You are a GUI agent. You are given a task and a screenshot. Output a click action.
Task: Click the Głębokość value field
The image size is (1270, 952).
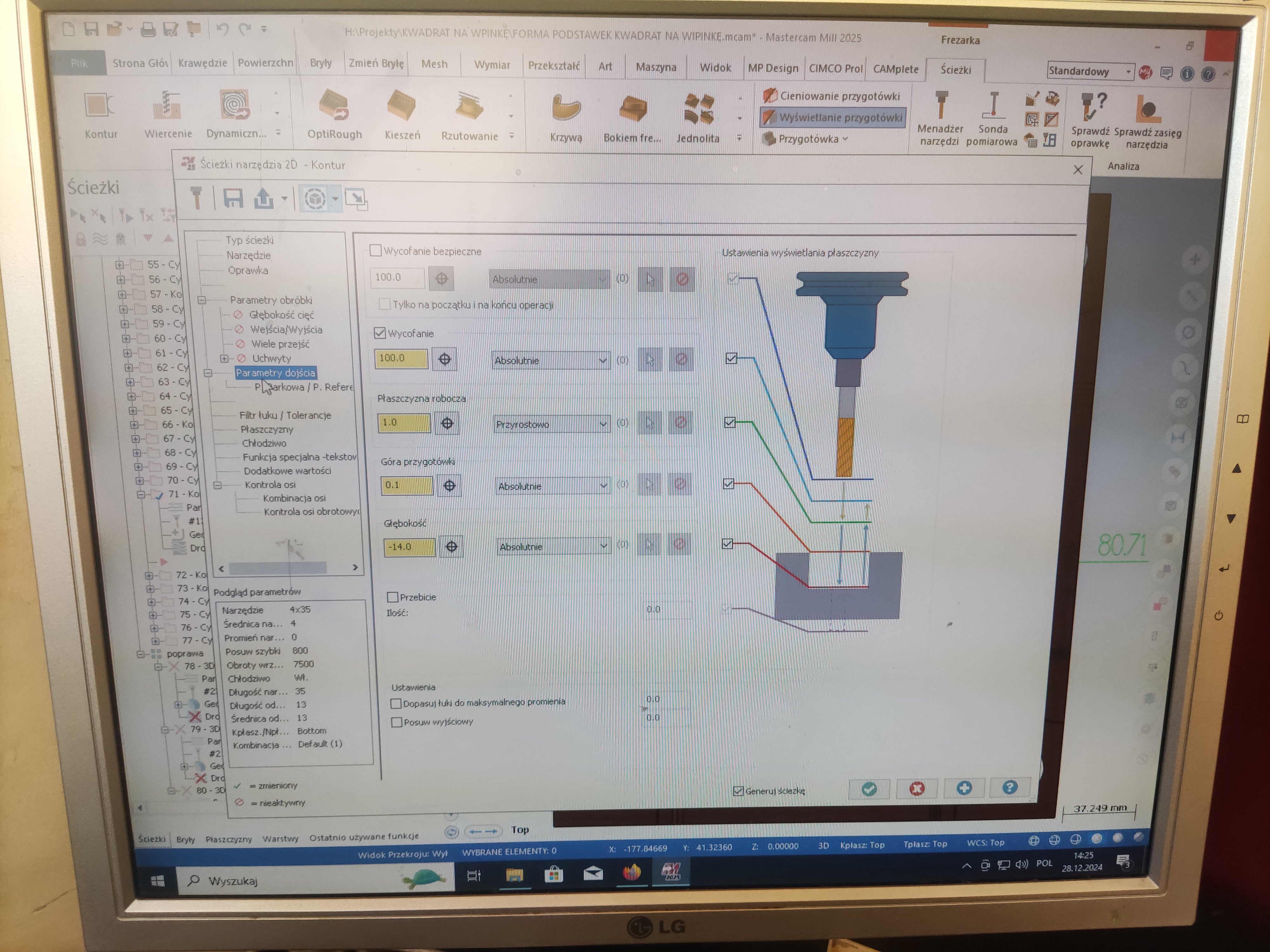[x=408, y=547]
